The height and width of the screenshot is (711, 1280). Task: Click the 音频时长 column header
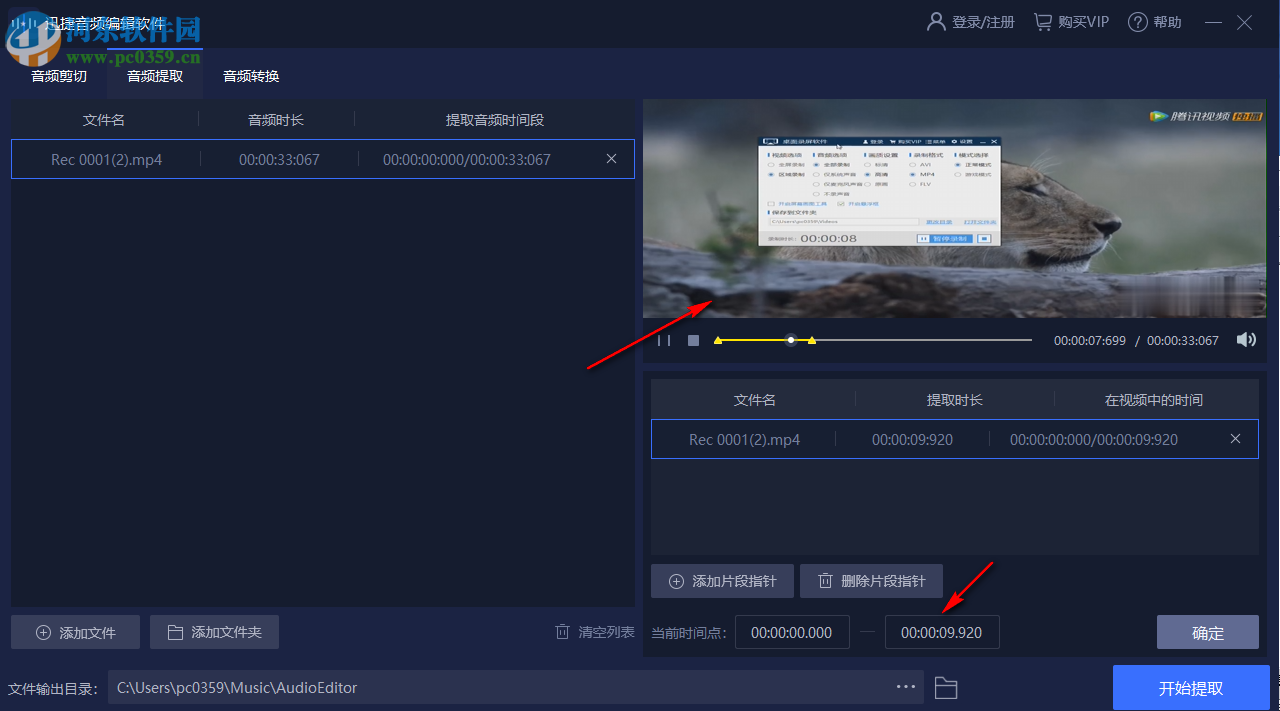(276, 120)
